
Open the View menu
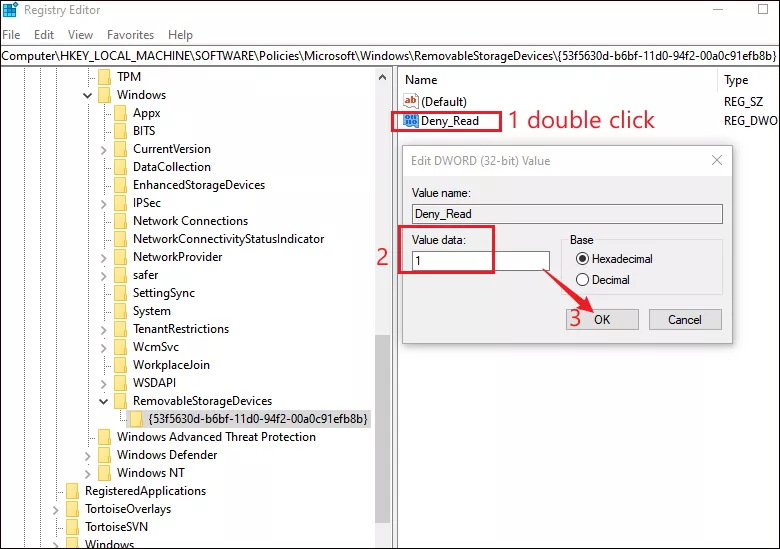click(80, 35)
